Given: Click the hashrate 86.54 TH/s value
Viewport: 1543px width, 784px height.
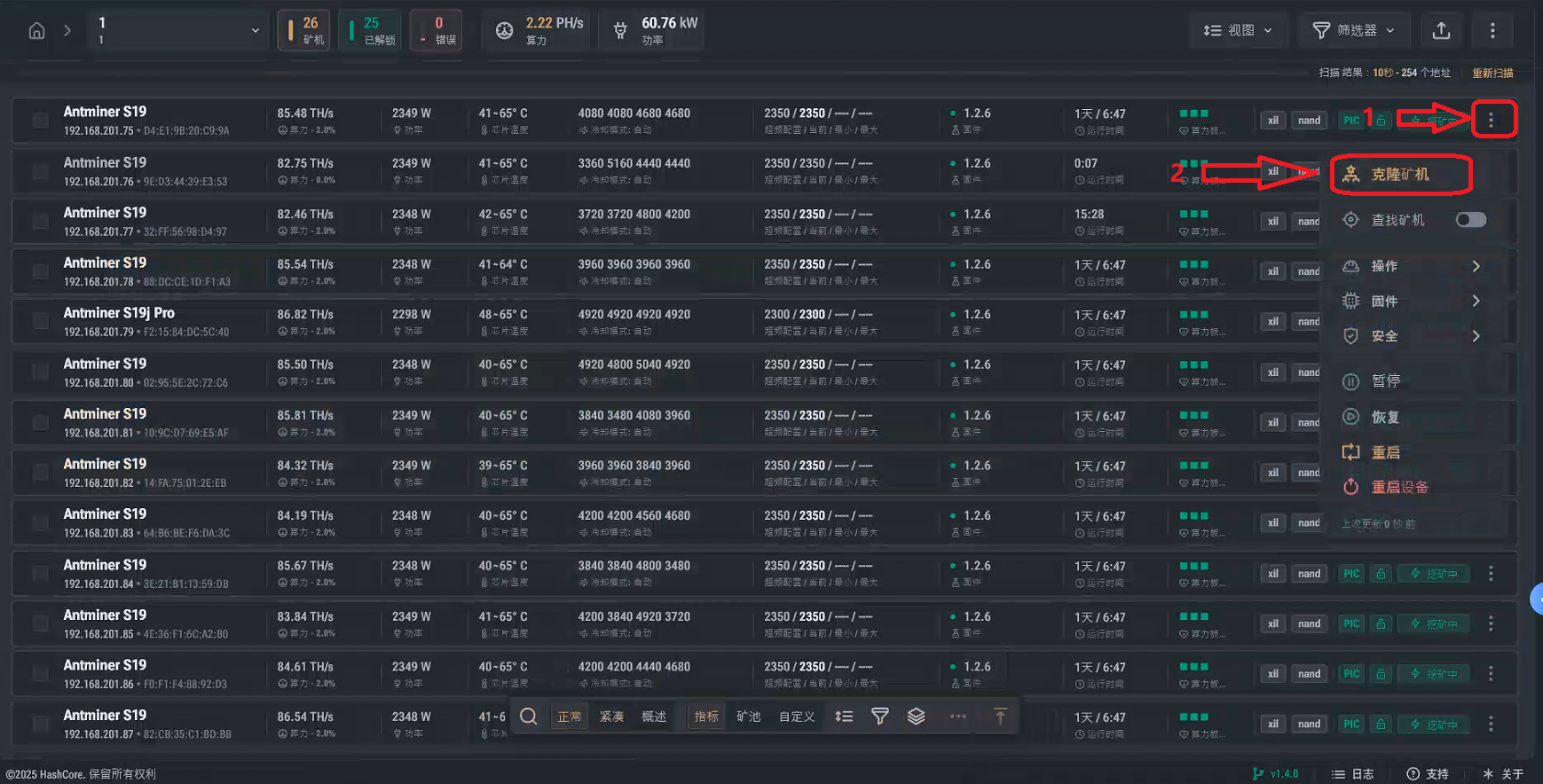Looking at the screenshot, I should point(305,717).
